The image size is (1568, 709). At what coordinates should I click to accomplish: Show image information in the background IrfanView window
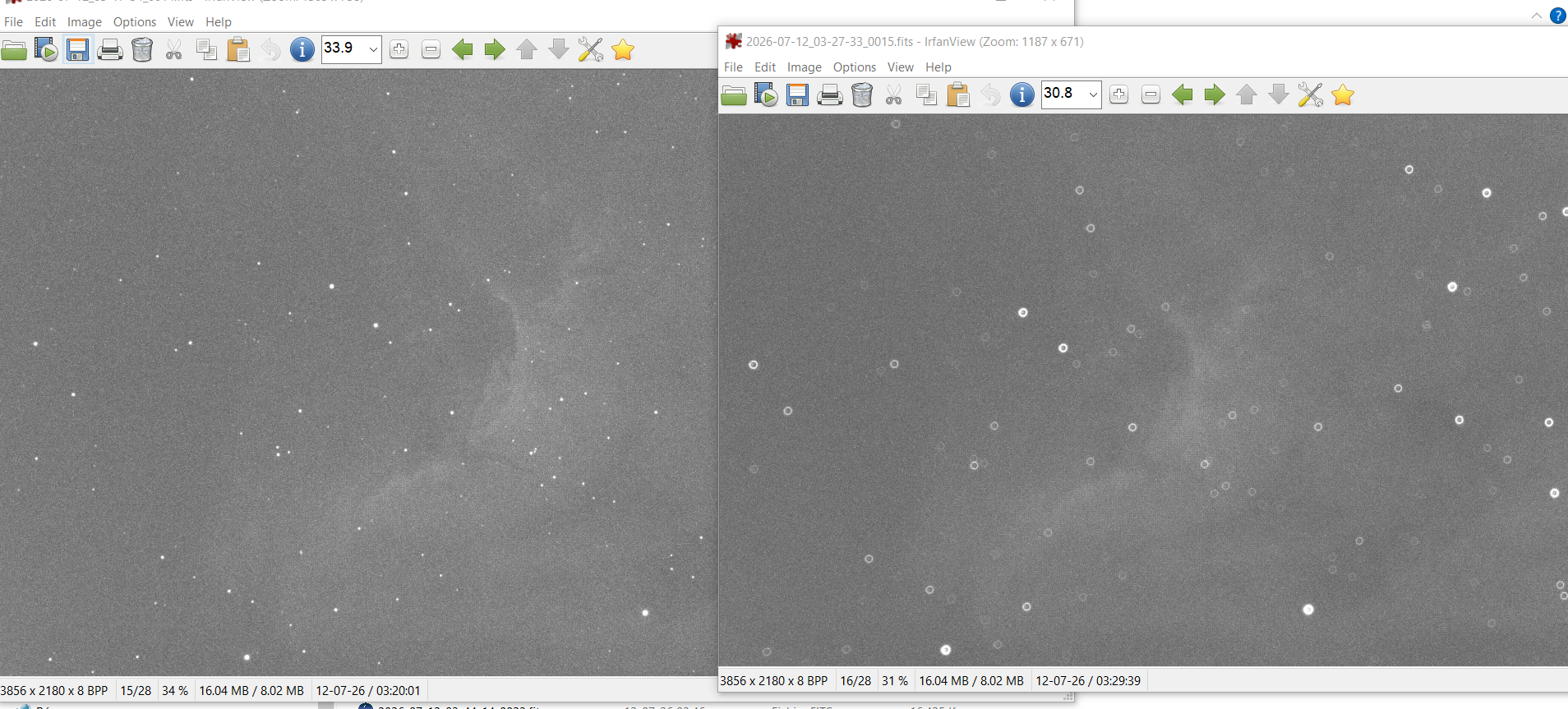click(x=302, y=50)
